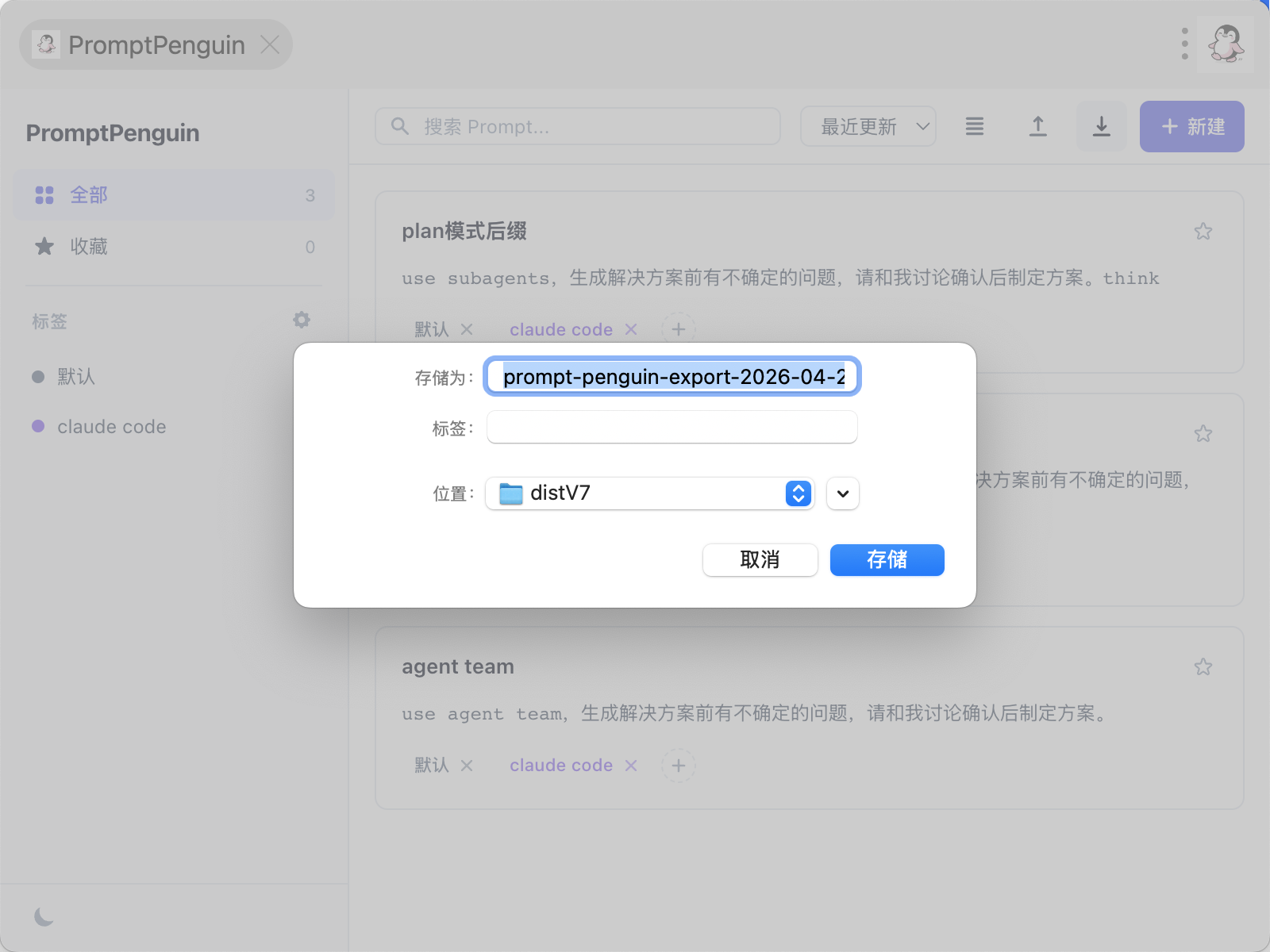Expand the save dialog with the chevron button
The width and height of the screenshot is (1270, 952).
coord(843,493)
